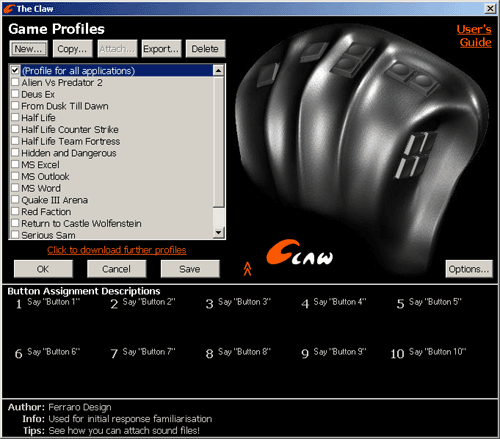The height and width of the screenshot is (439, 500).
Task: Enable Half Life Counter Strike checkbox
Action: coord(15,129)
